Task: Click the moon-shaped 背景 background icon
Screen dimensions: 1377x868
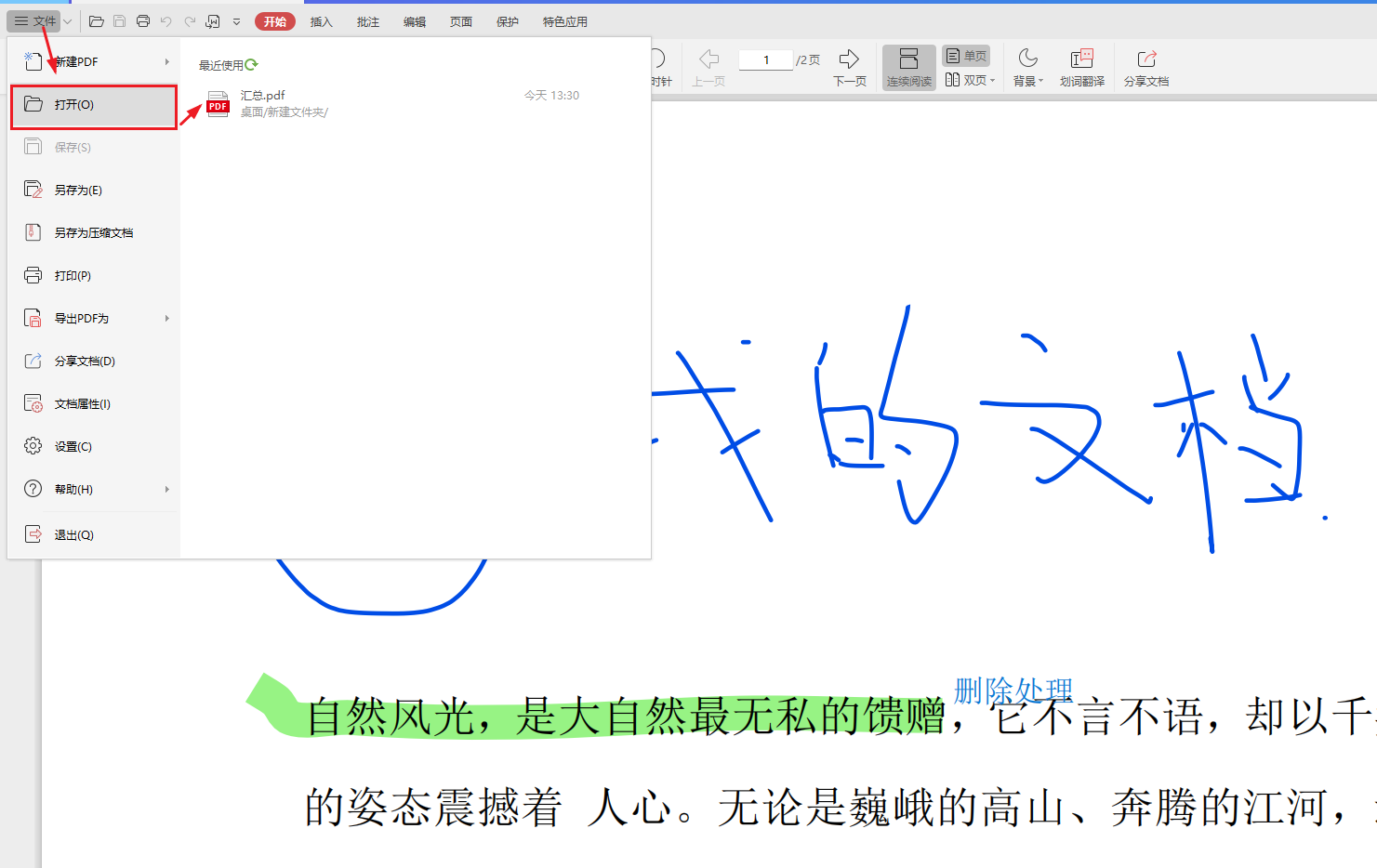Action: (x=1026, y=66)
